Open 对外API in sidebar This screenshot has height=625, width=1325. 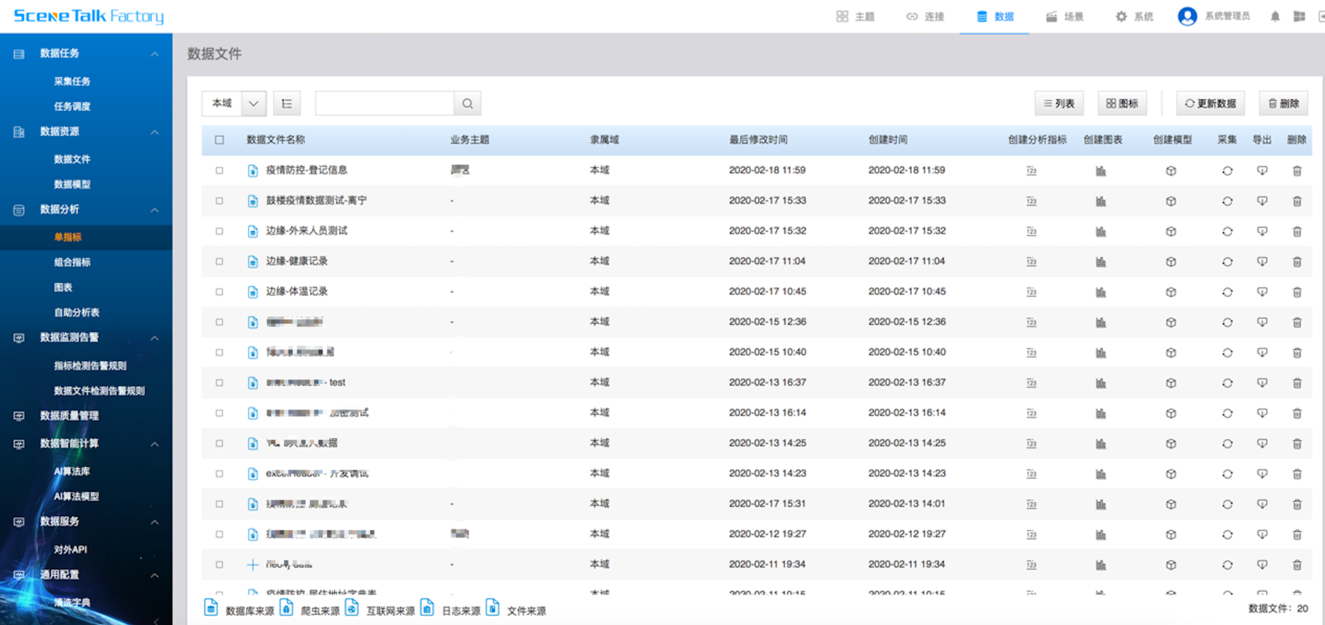tap(71, 550)
